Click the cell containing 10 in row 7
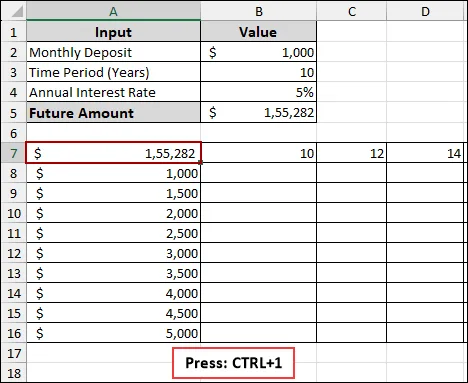This screenshot has height=383, width=468. coord(259,153)
